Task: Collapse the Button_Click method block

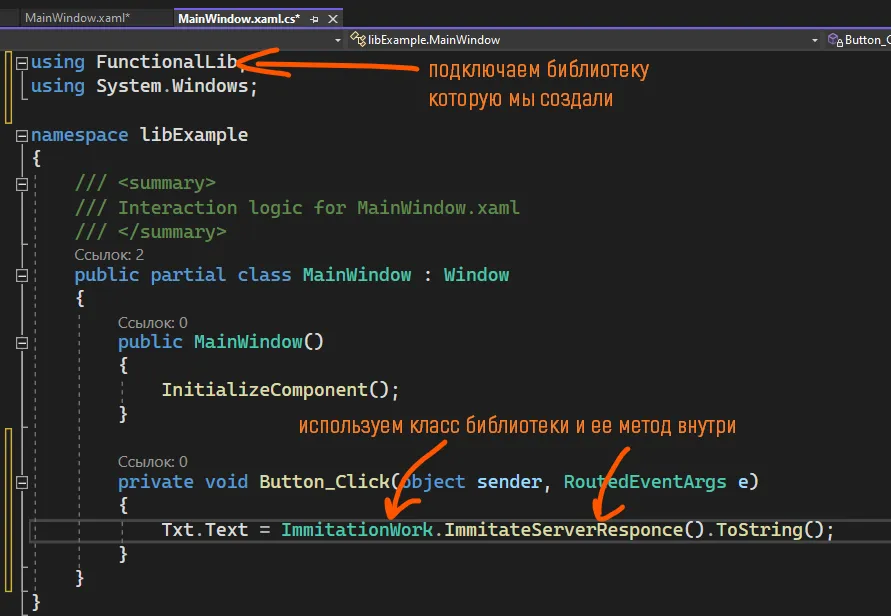Action: (22, 483)
